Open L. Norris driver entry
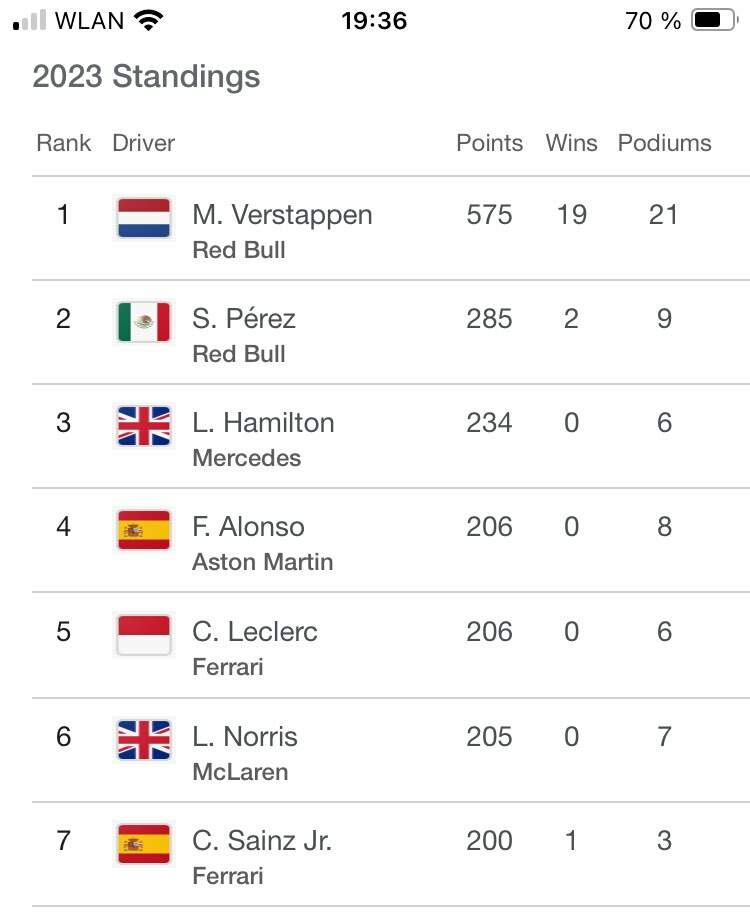 coord(245,736)
